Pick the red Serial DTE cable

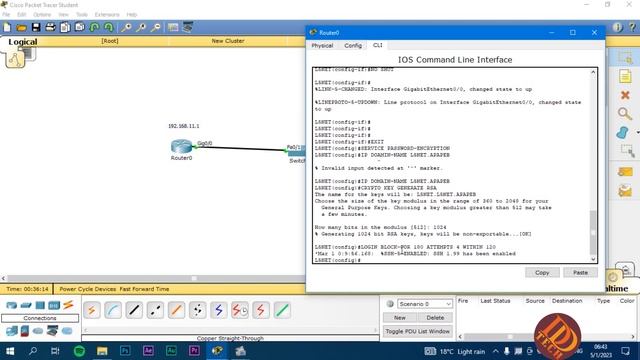(x=261, y=311)
